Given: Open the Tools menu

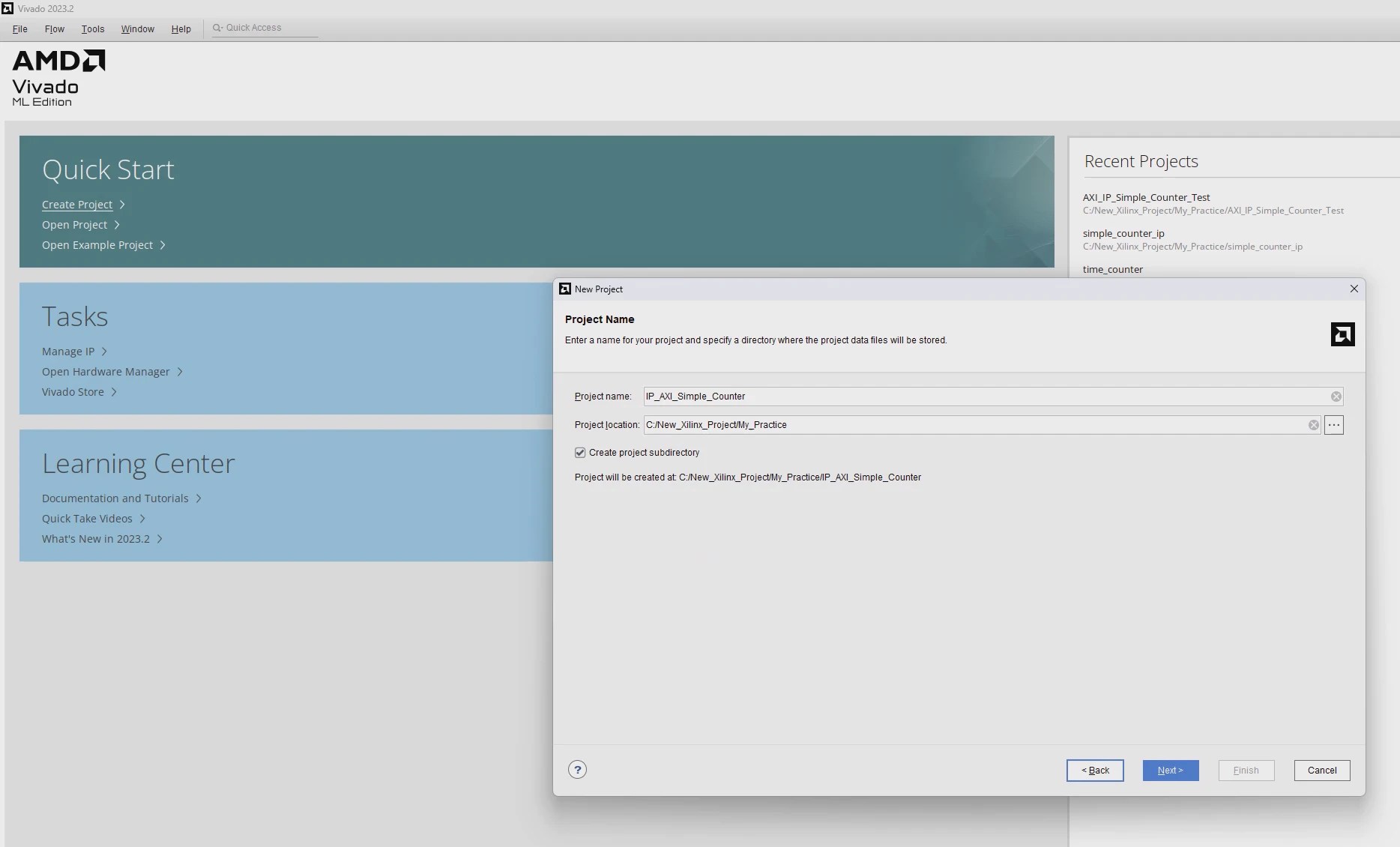Looking at the screenshot, I should coord(93,29).
